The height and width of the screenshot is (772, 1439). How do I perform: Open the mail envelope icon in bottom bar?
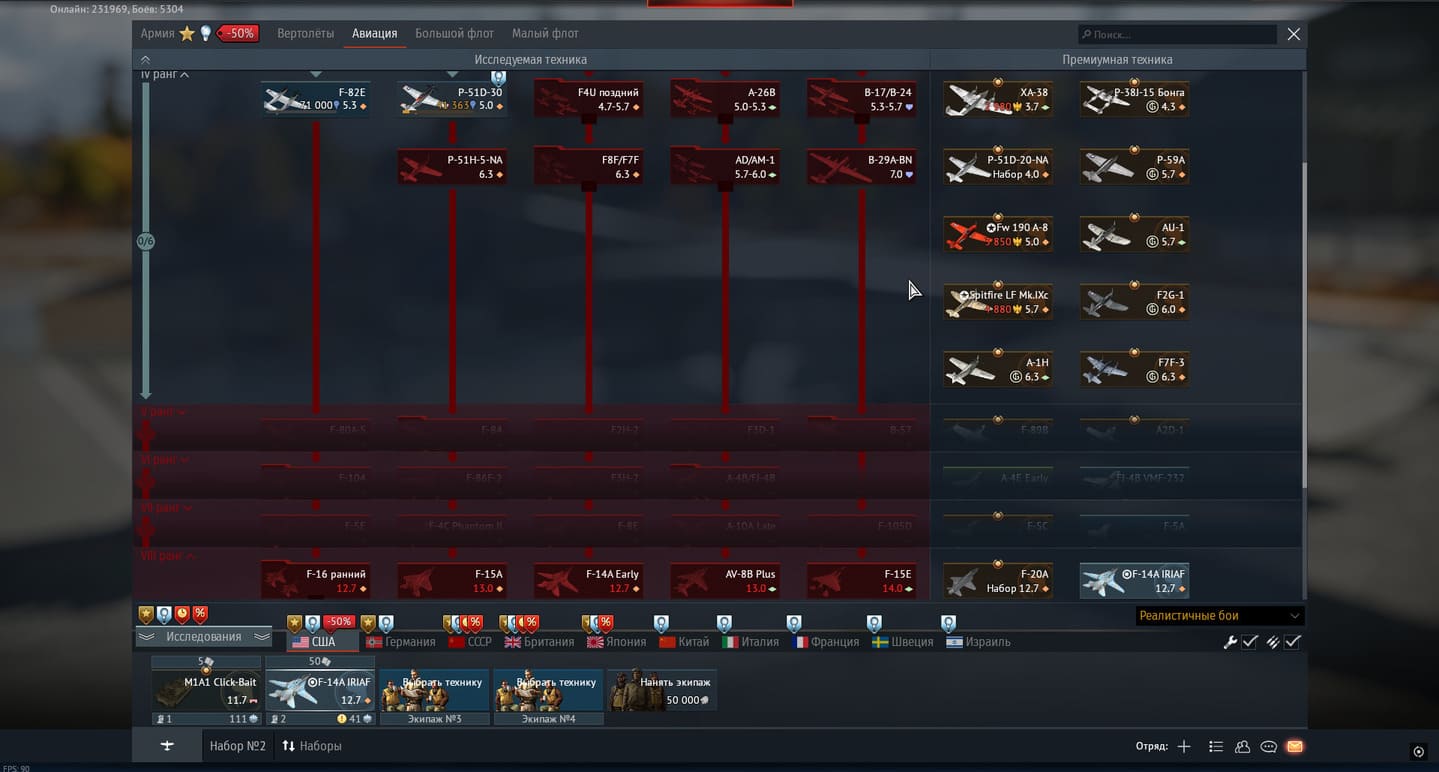click(1294, 746)
